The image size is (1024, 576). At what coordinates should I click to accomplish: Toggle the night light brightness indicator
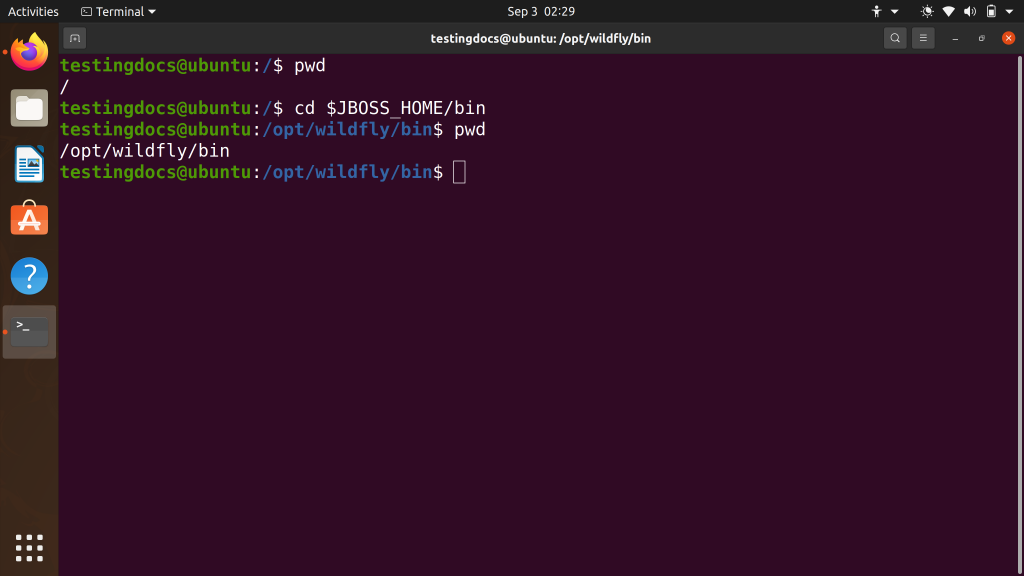[x=927, y=11]
